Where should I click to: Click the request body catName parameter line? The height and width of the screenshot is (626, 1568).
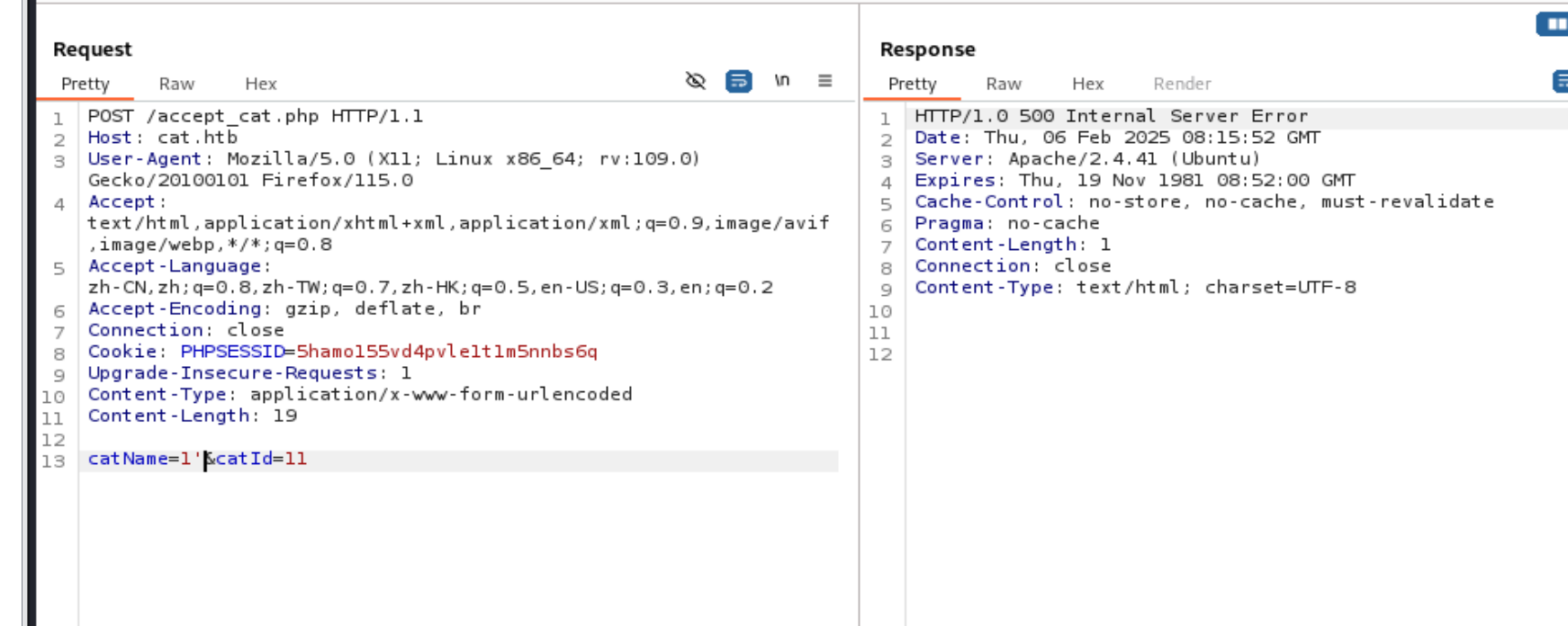197,460
